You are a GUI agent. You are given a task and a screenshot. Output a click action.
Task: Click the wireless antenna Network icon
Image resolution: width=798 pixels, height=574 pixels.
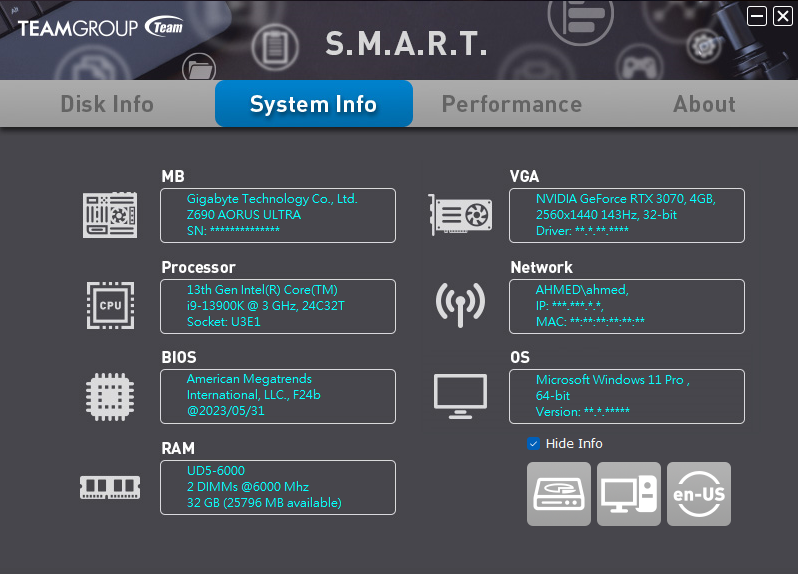click(x=460, y=304)
